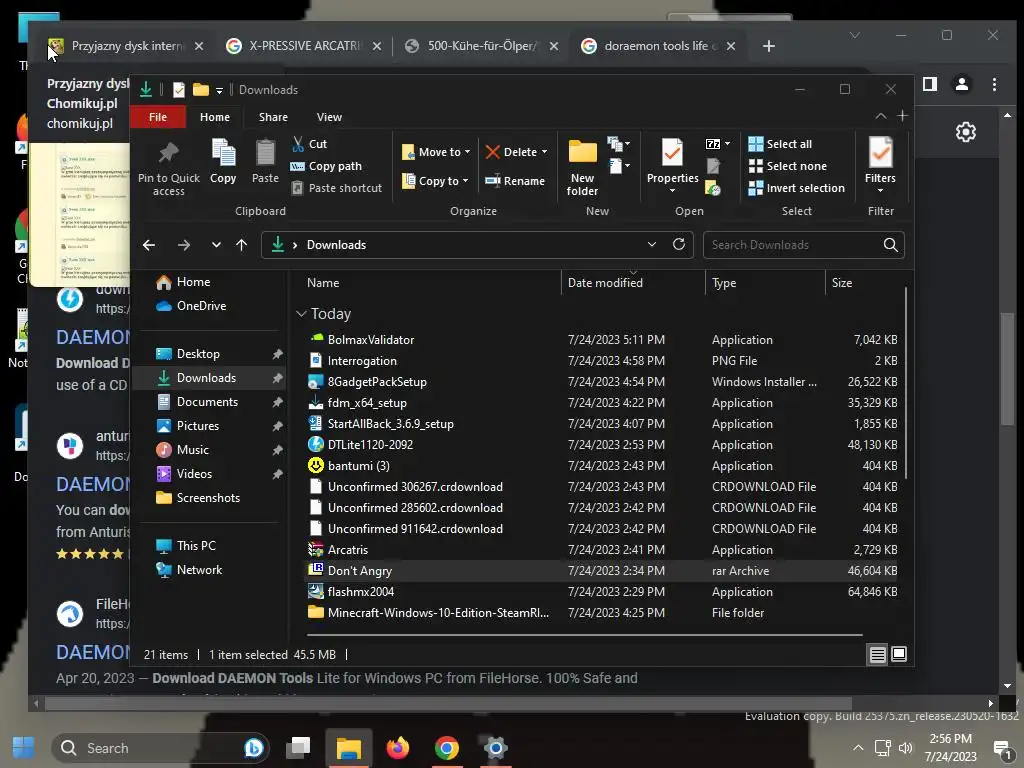The width and height of the screenshot is (1024, 768).
Task: Click the Up one level arrow
Action: pos(242,245)
